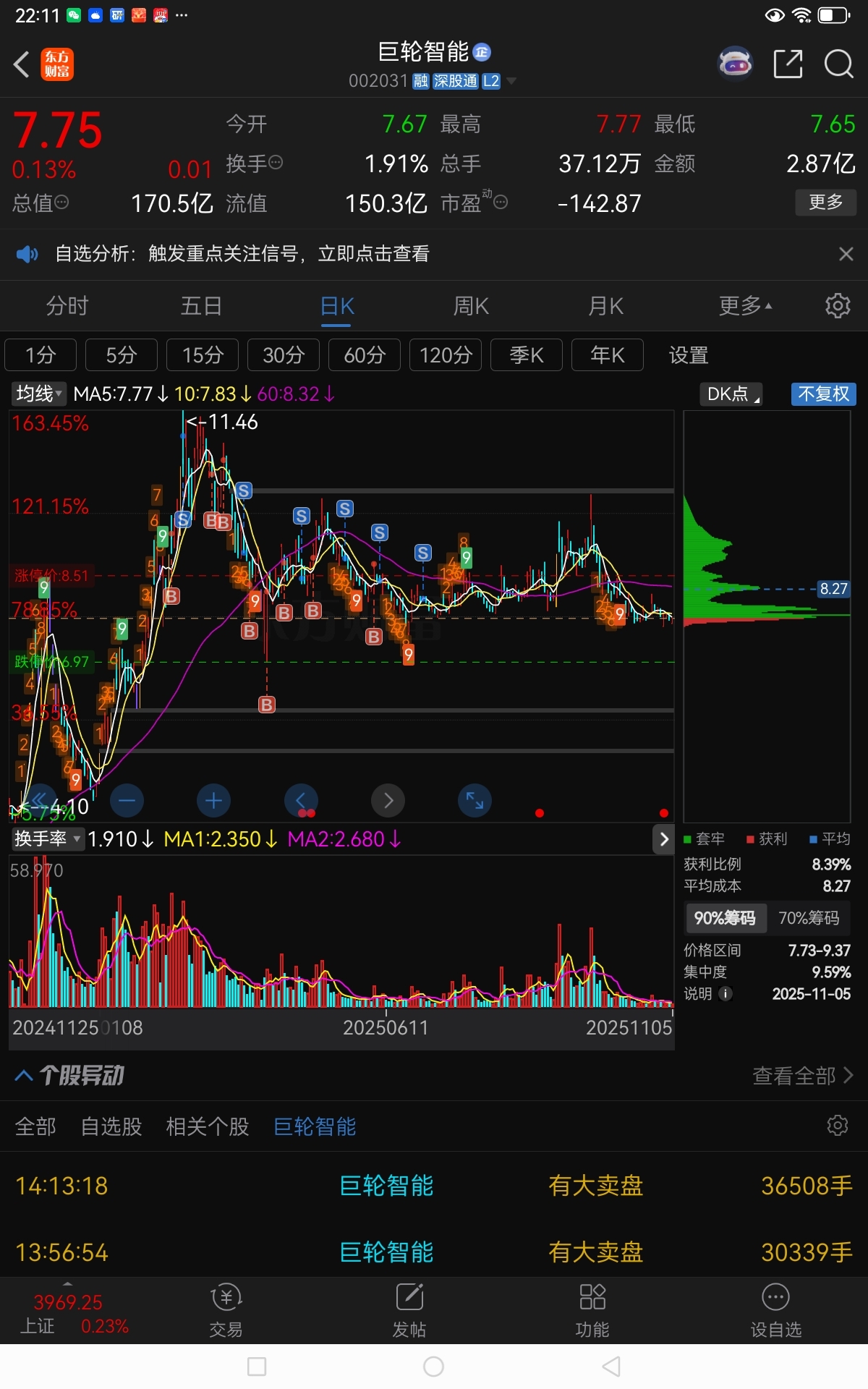This screenshot has height=1389, width=868.
Task: Open the 换手率 indicator dropdown
Action: click(47, 838)
